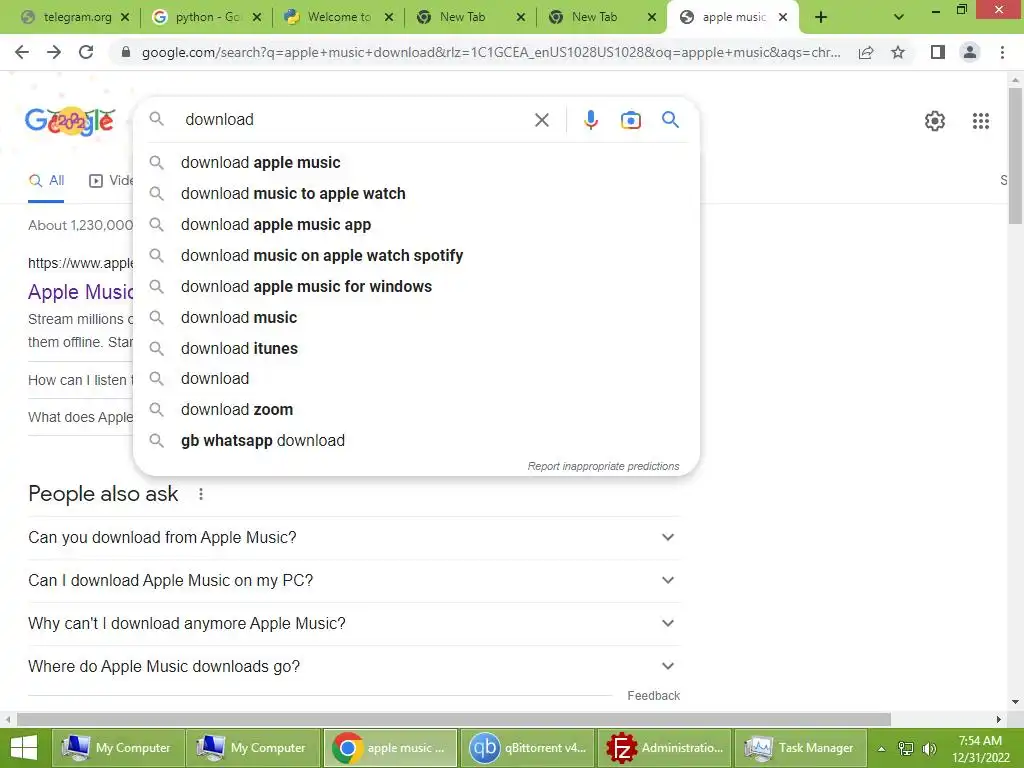Choose suggestion download music
1024x768 pixels.
(x=416, y=317)
